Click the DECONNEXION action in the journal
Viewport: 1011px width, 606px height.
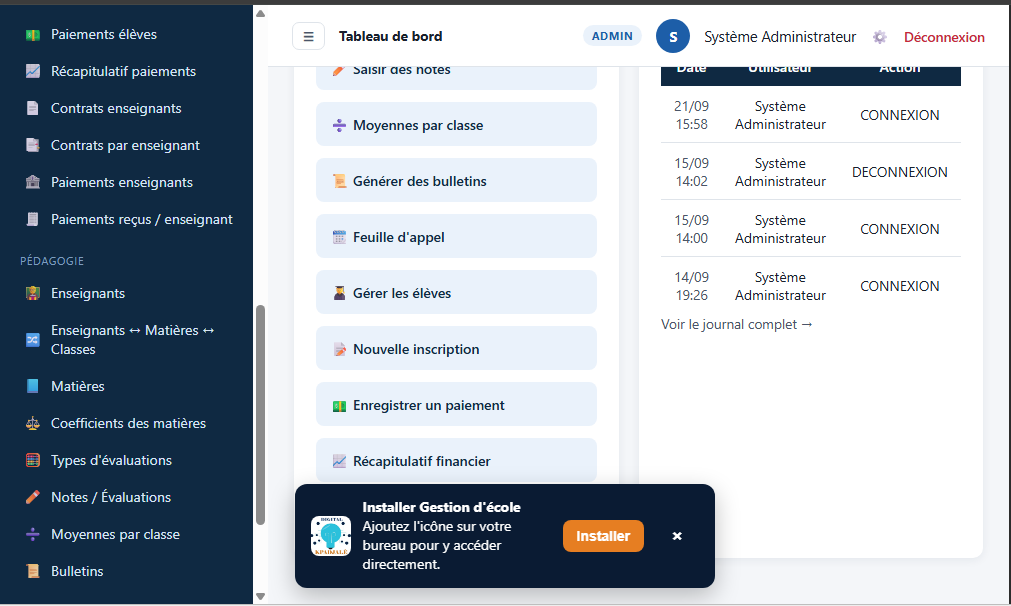tap(899, 172)
